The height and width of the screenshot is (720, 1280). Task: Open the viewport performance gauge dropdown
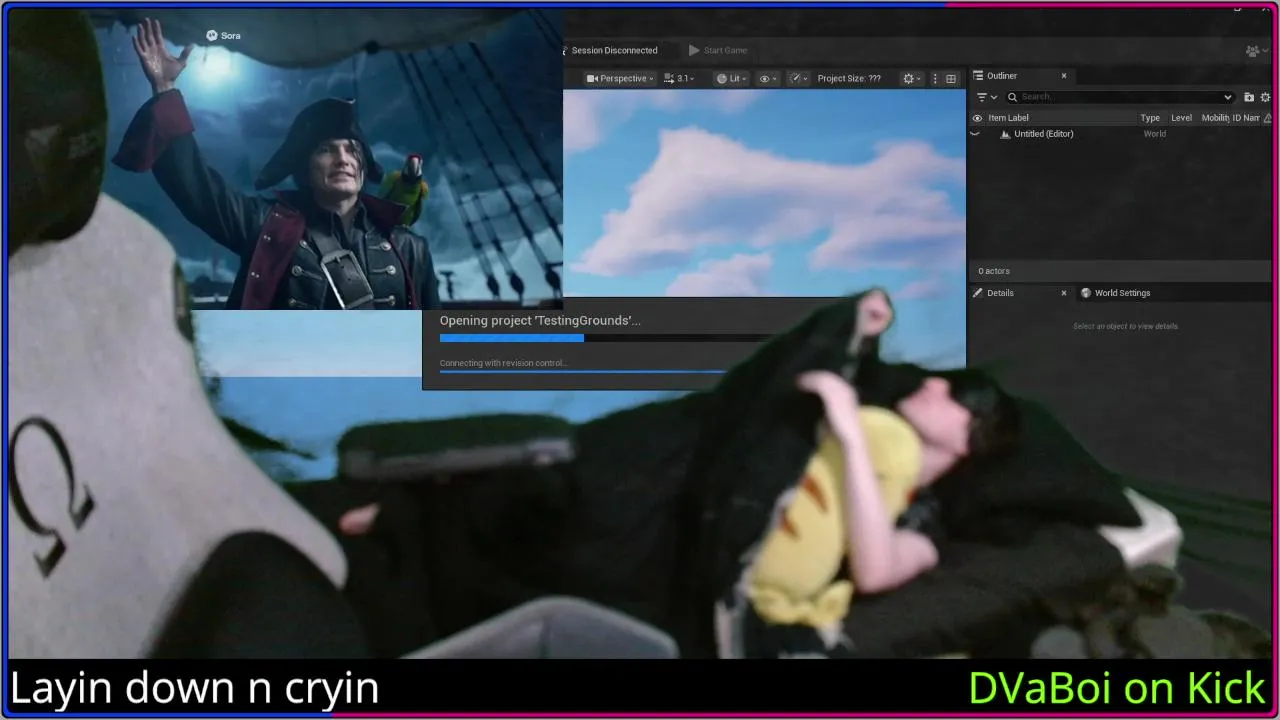(797, 78)
